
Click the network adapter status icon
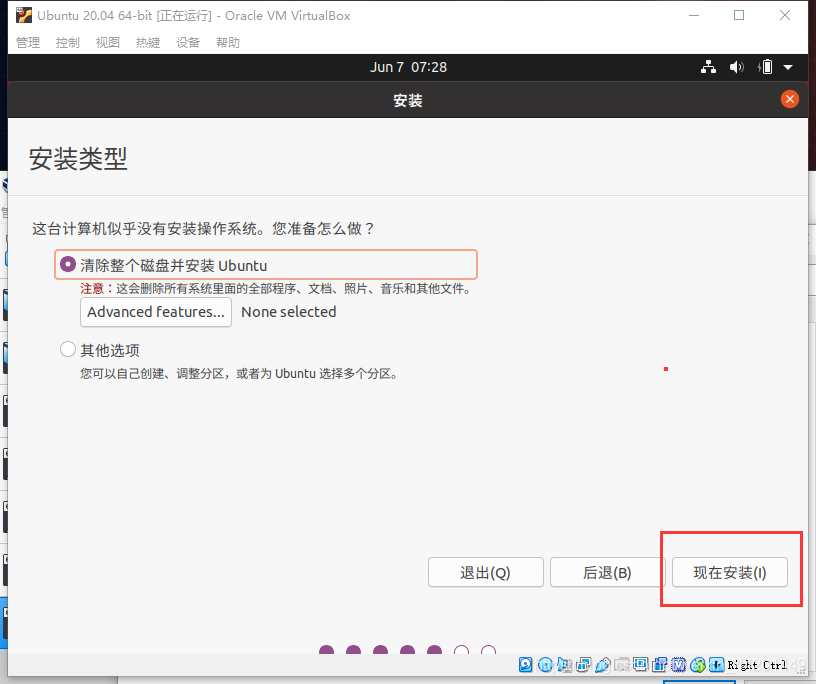pyautogui.click(x=583, y=664)
